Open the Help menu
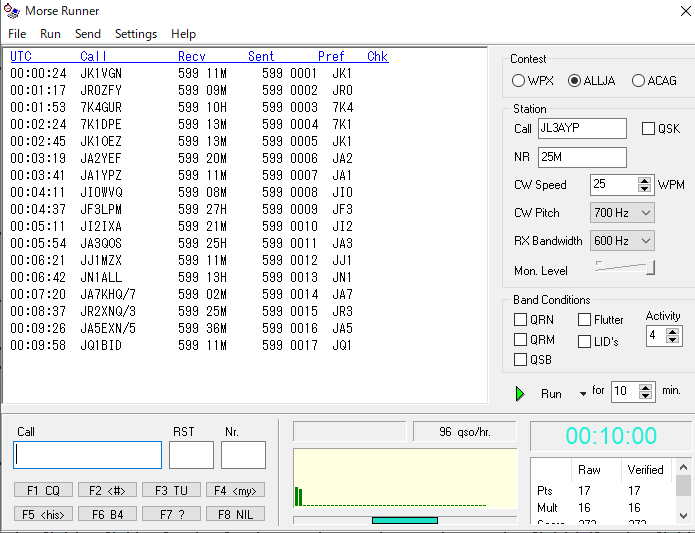This screenshot has width=695, height=533. (x=184, y=34)
